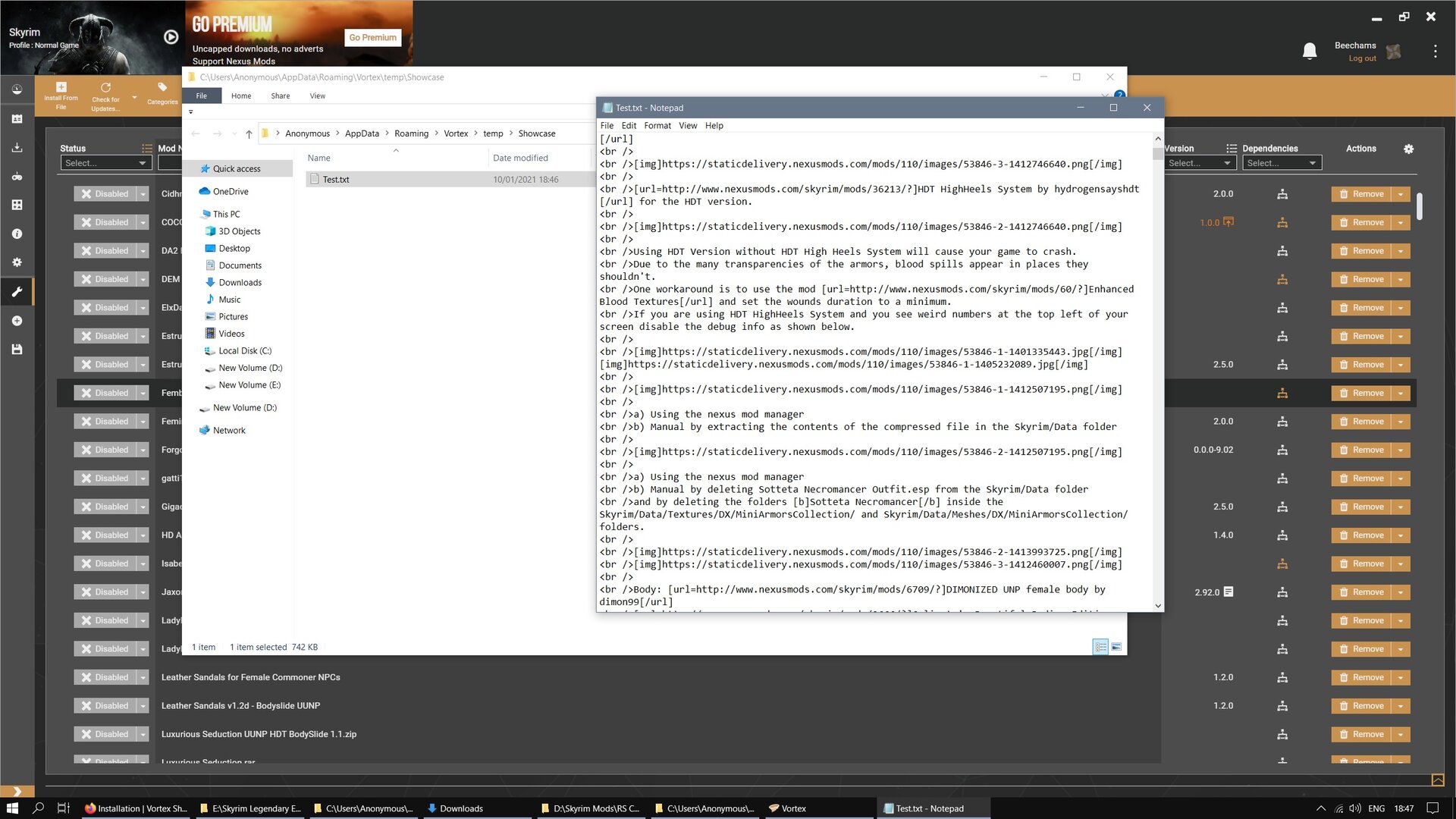This screenshot has width=1456, height=819.
Task: Remove the Leather Sandals v1.2d mod
Action: click(x=1361, y=706)
